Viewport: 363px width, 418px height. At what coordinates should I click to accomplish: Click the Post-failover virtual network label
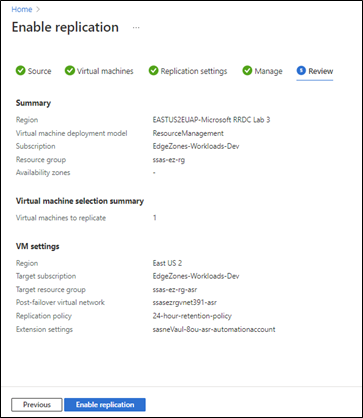pyautogui.click(x=60, y=303)
